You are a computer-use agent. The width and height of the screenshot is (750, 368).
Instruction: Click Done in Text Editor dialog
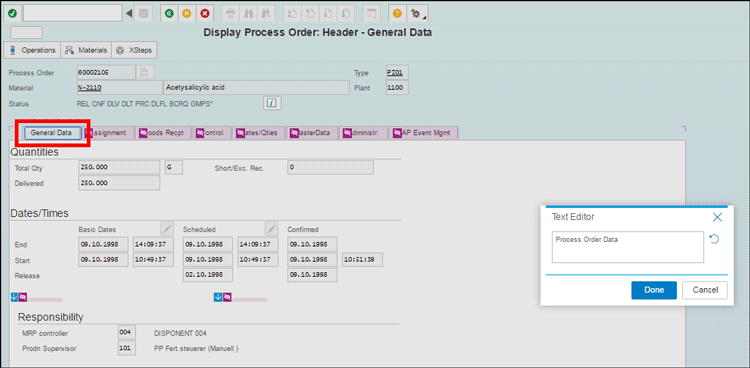coord(654,290)
